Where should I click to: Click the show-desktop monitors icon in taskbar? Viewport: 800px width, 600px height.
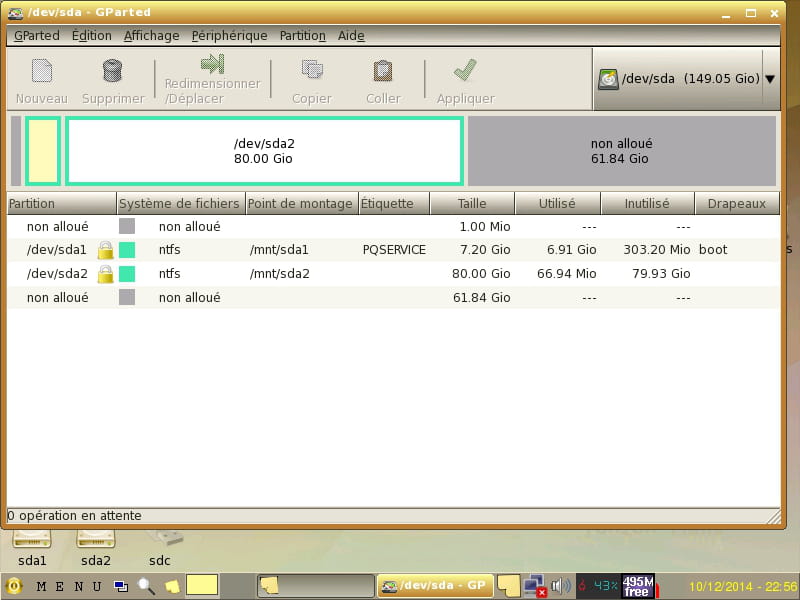click(x=121, y=586)
